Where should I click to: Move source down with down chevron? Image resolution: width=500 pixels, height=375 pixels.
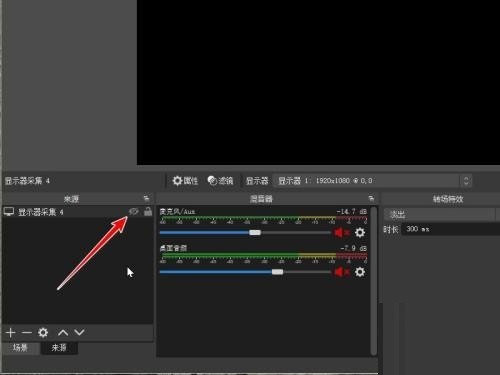tap(79, 332)
